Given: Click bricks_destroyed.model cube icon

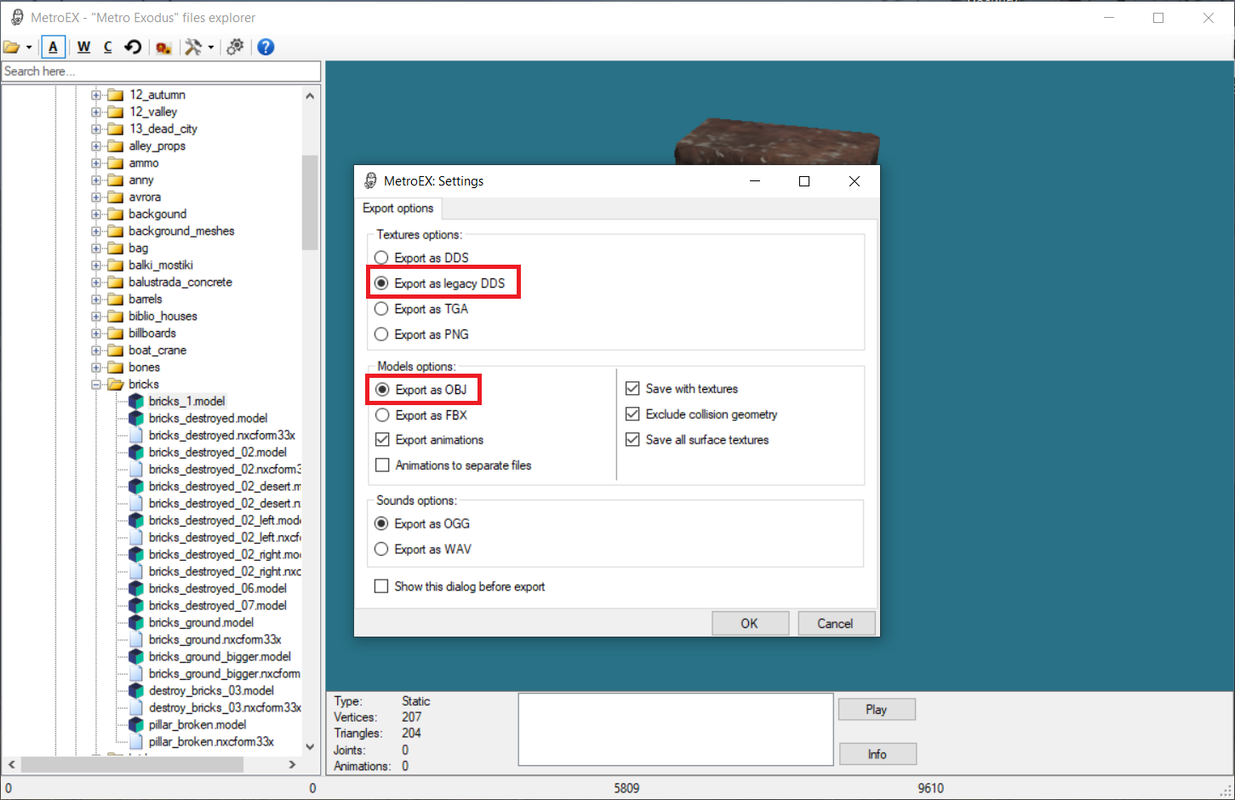Looking at the screenshot, I should click(136, 418).
